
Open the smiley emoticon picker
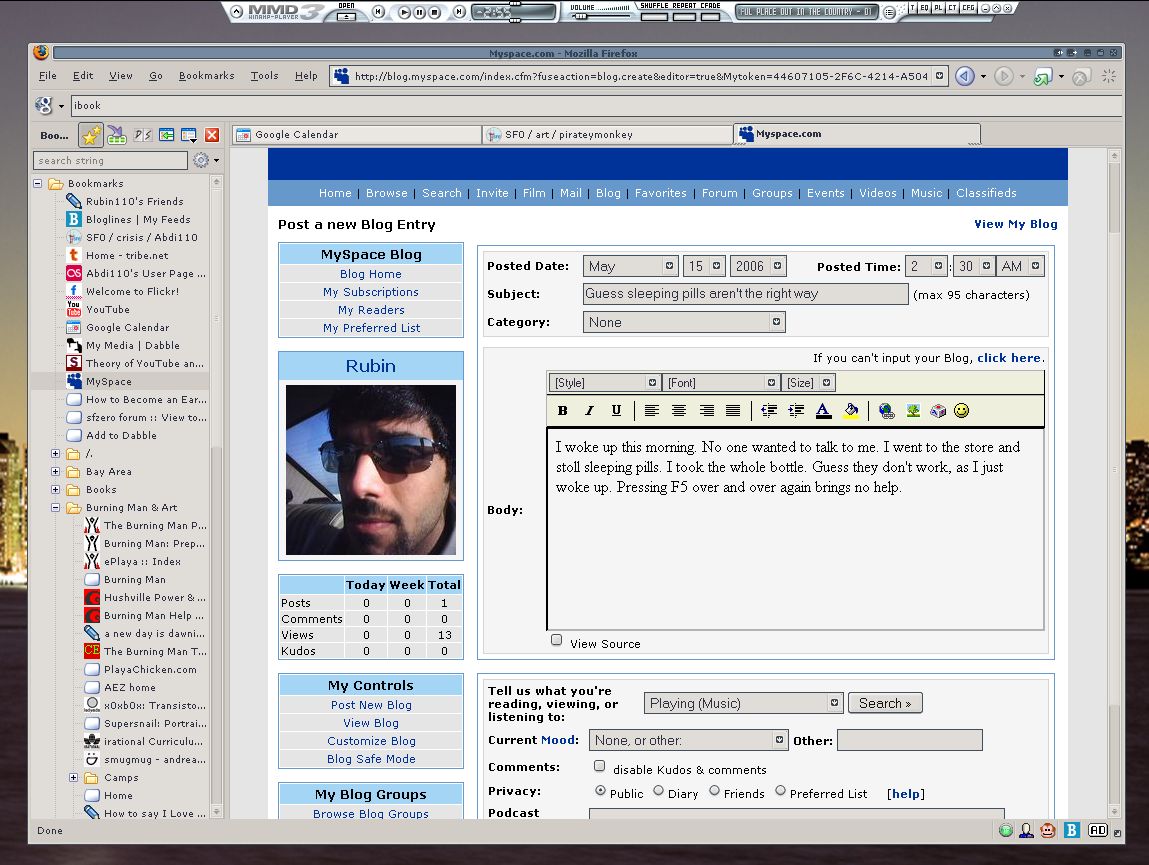pyautogui.click(x=961, y=411)
